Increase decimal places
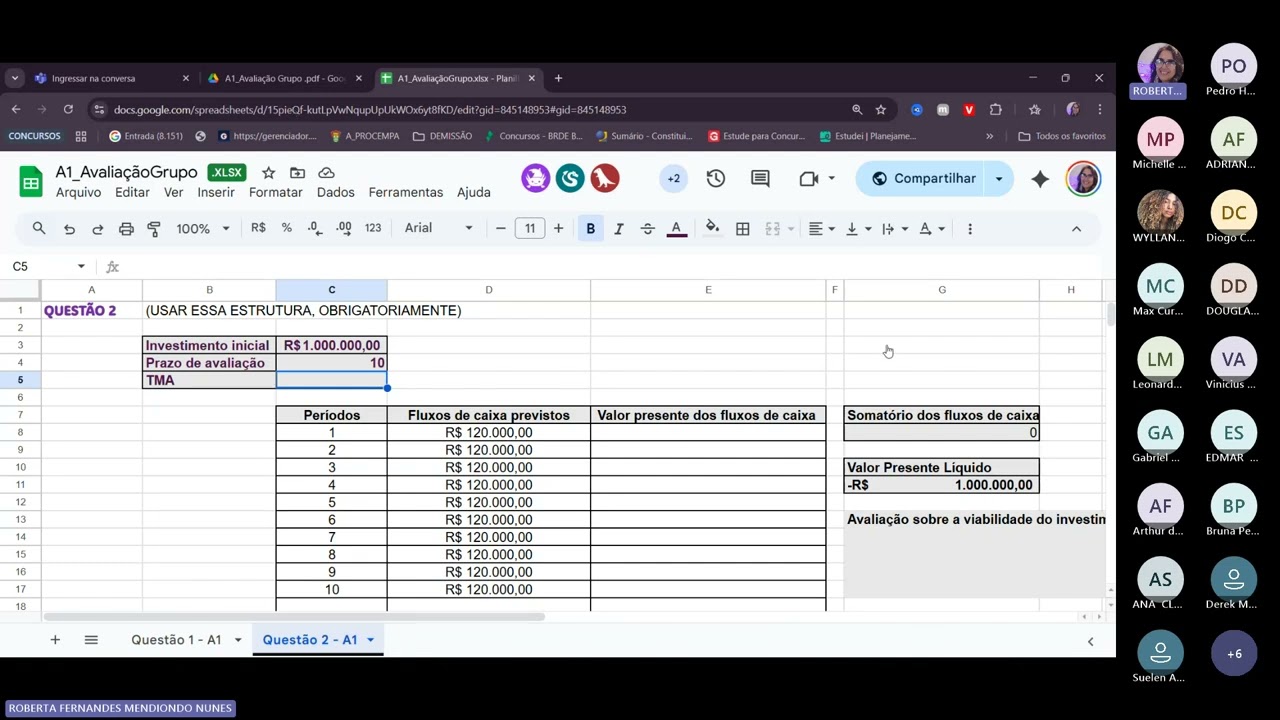 [344, 228]
